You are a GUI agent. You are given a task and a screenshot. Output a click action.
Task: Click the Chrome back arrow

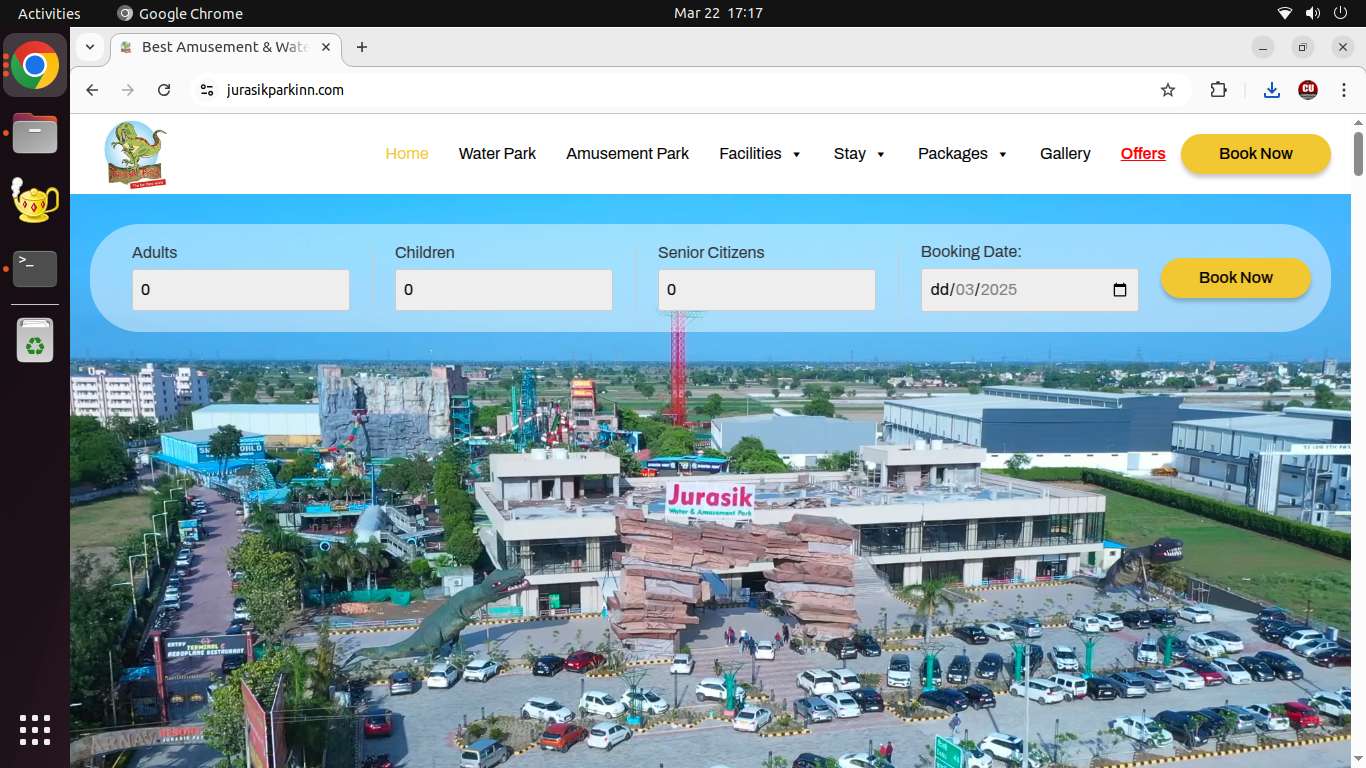92,90
